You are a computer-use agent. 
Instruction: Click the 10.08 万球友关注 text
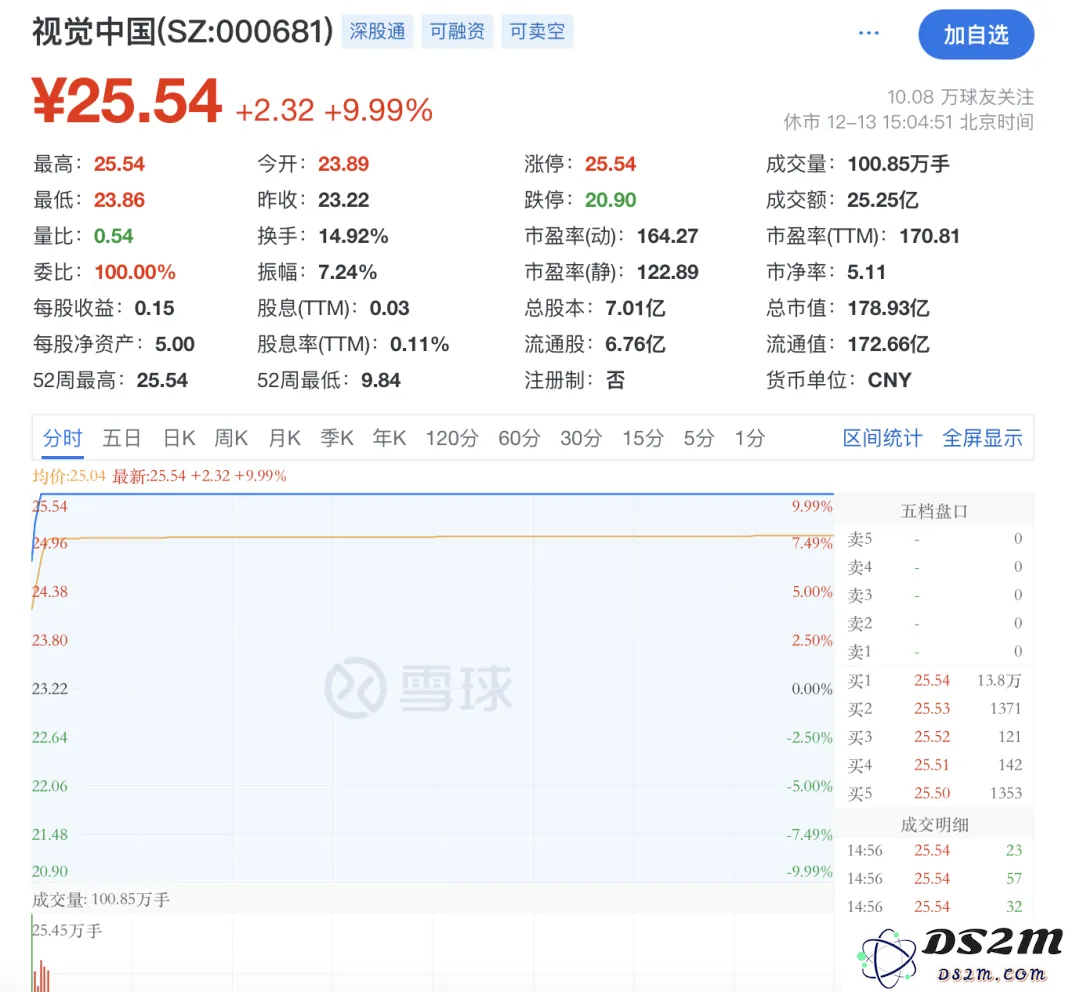click(x=960, y=97)
